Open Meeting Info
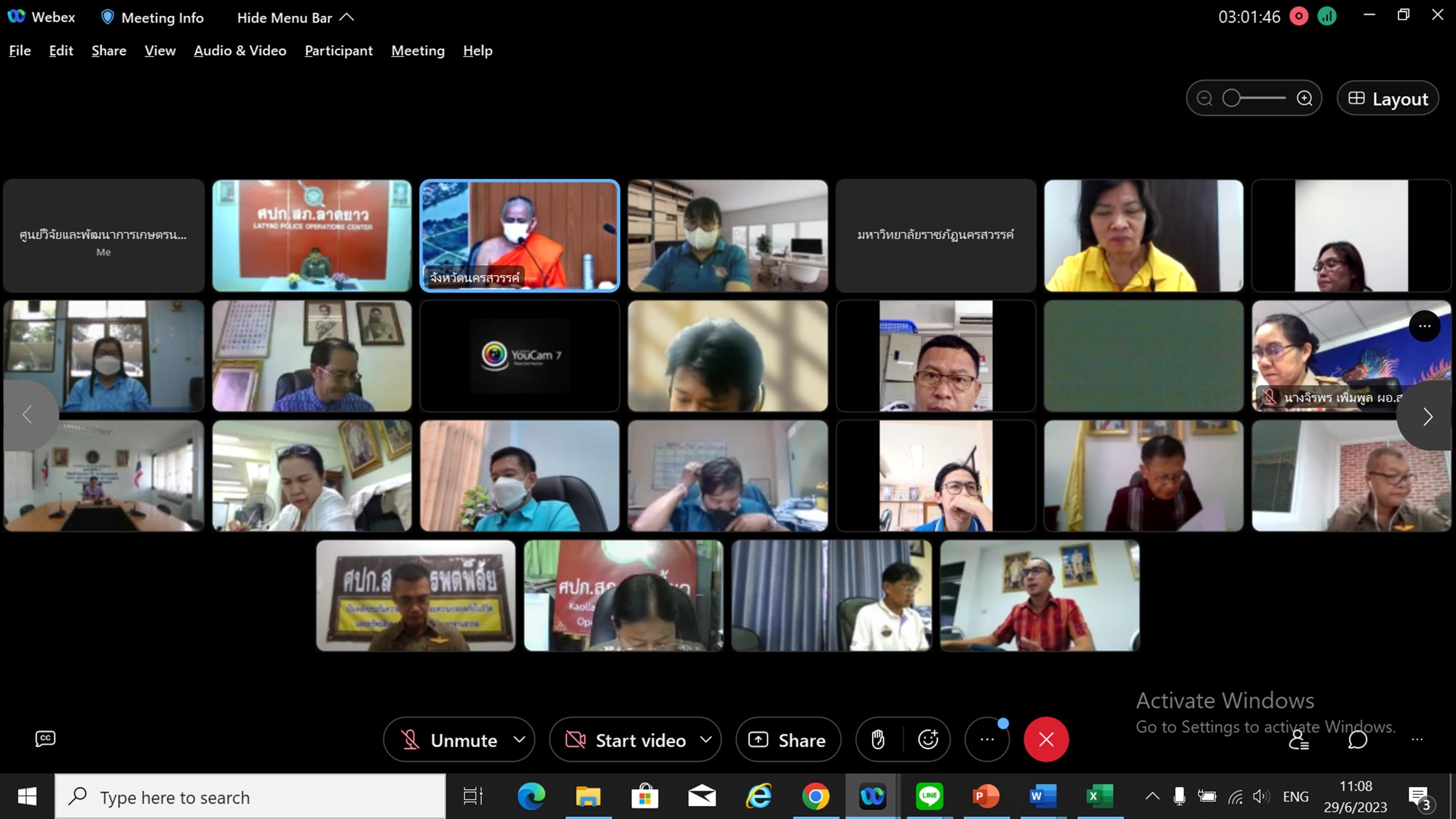Viewport: 1456px width, 819px height. click(152, 17)
